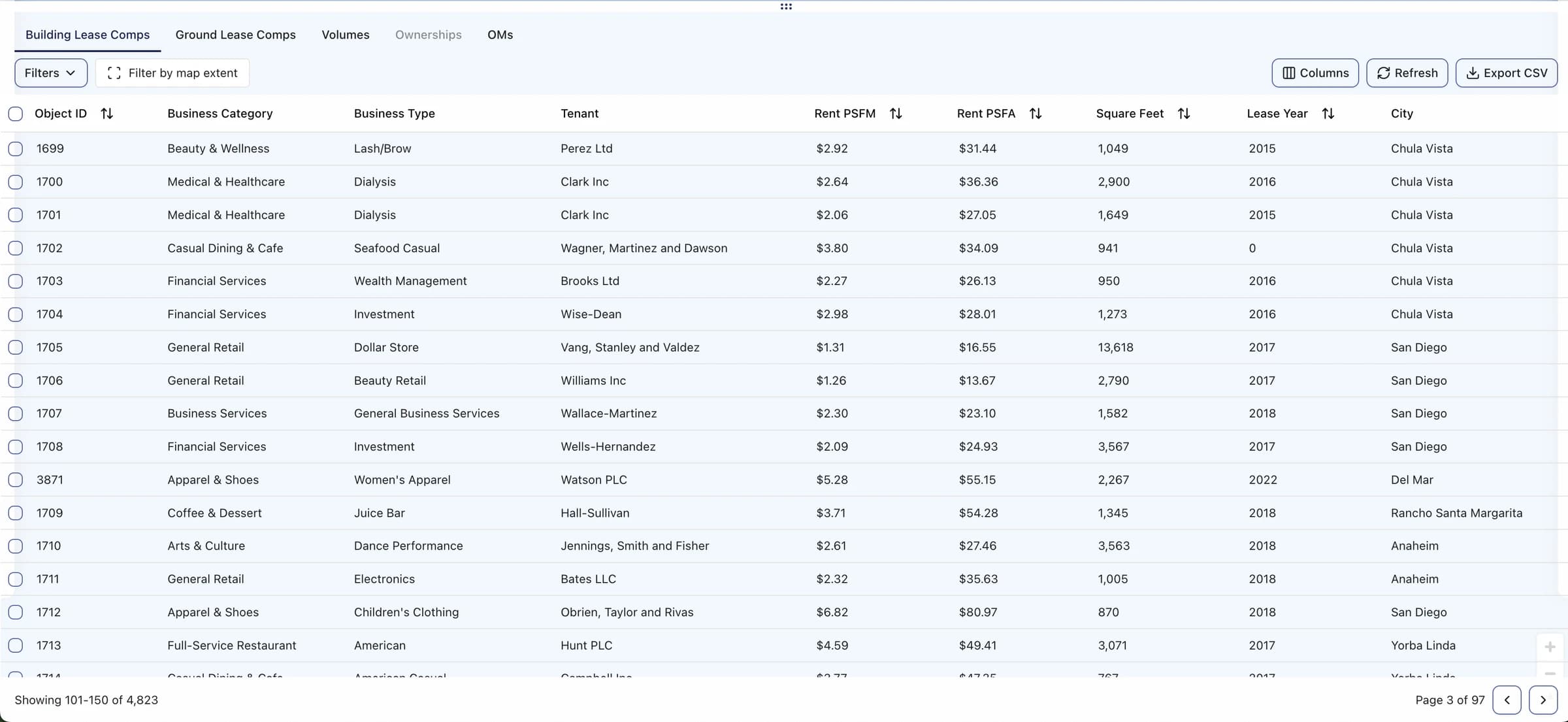Image resolution: width=1568 pixels, height=722 pixels.
Task: Open Ground Lease Comps tab
Action: tap(235, 35)
